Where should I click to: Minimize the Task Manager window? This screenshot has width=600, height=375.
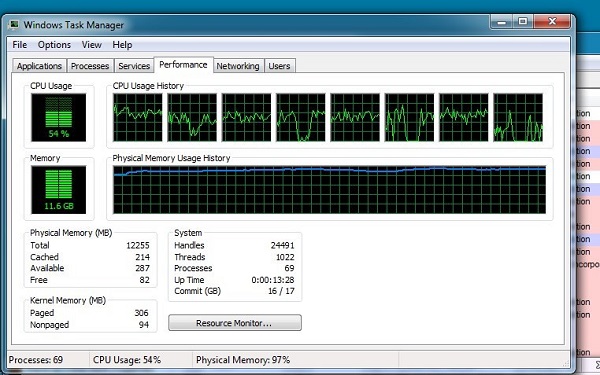[x=502, y=21]
